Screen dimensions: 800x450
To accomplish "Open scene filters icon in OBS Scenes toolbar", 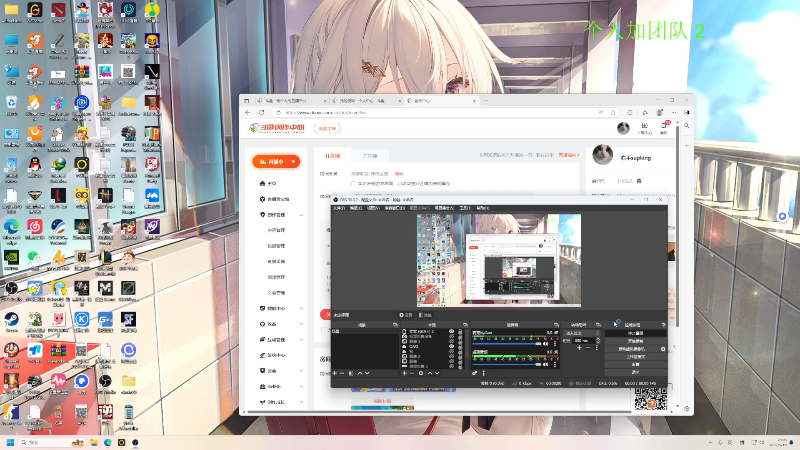I will (x=351, y=373).
